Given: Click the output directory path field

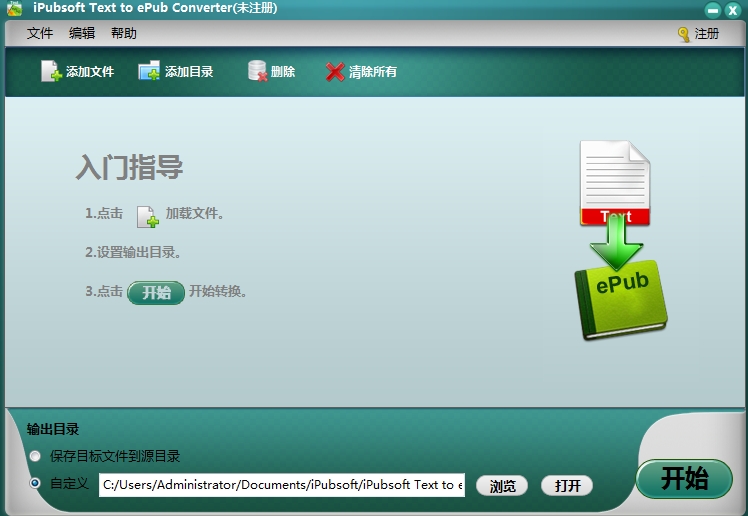Looking at the screenshot, I should pos(281,485).
